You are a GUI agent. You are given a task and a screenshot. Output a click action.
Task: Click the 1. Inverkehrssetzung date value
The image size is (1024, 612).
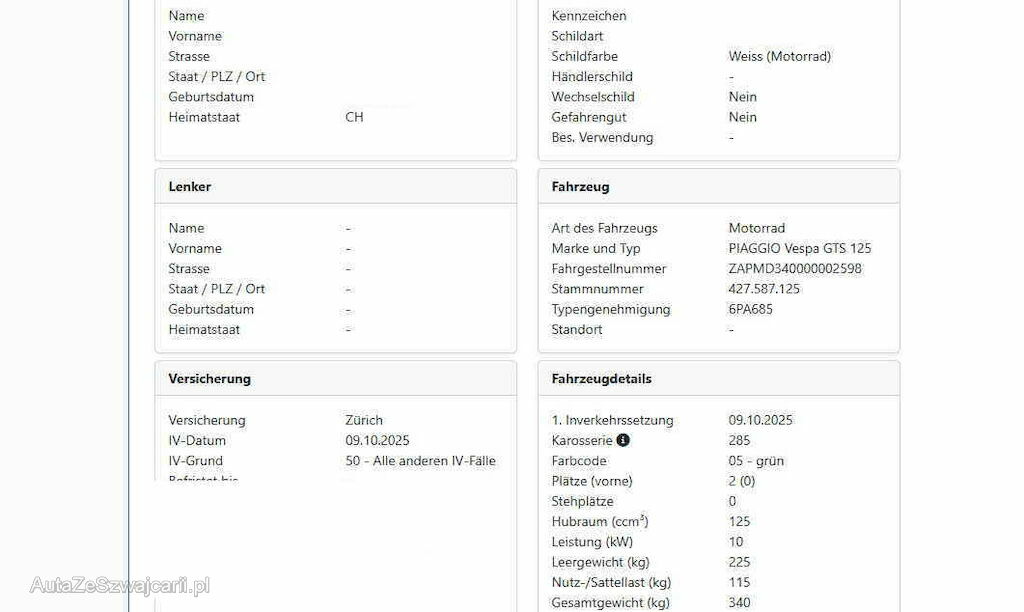pyautogui.click(x=760, y=420)
